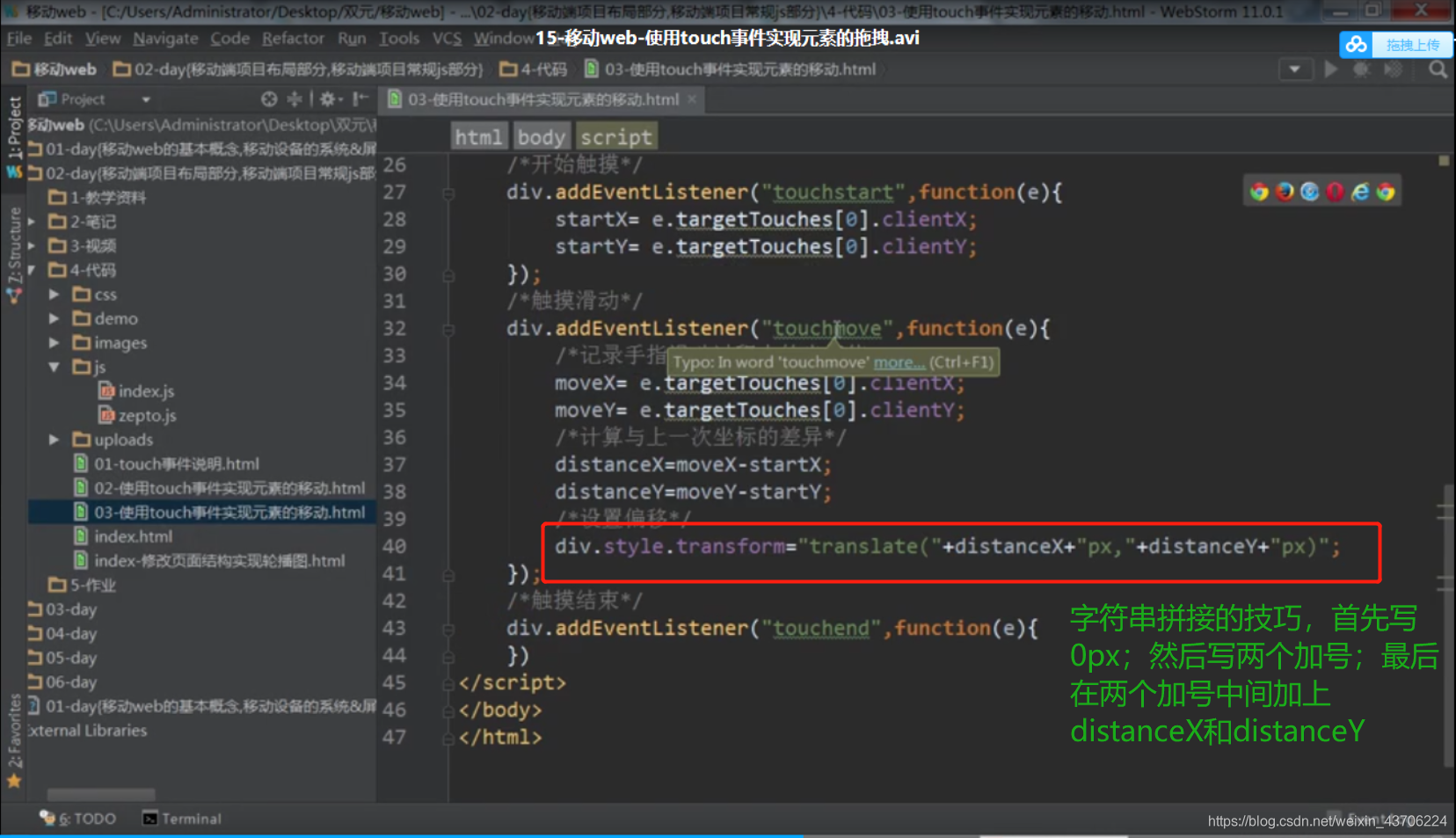Open the Edit menu
Image resolution: width=1456 pixels, height=838 pixels.
coord(58,39)
